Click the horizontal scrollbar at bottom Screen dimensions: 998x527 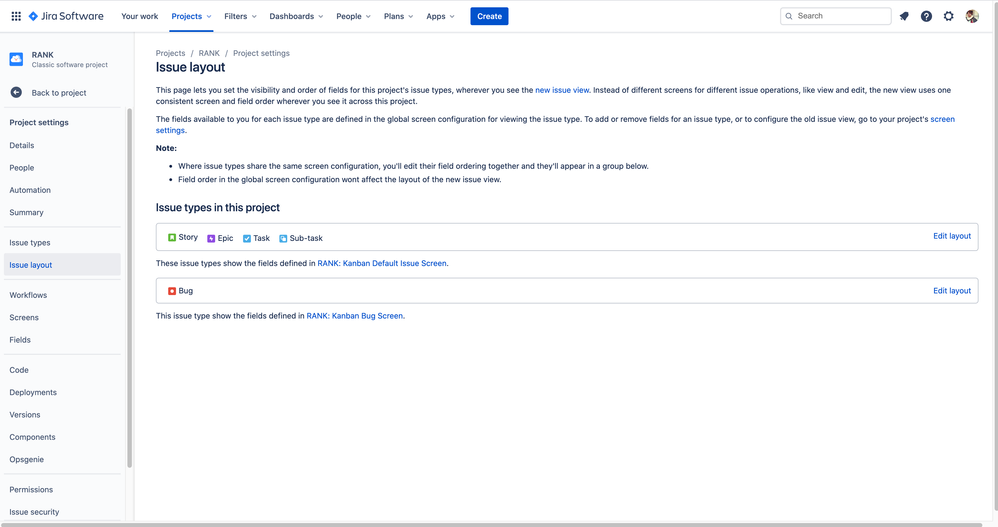(490, 524)
